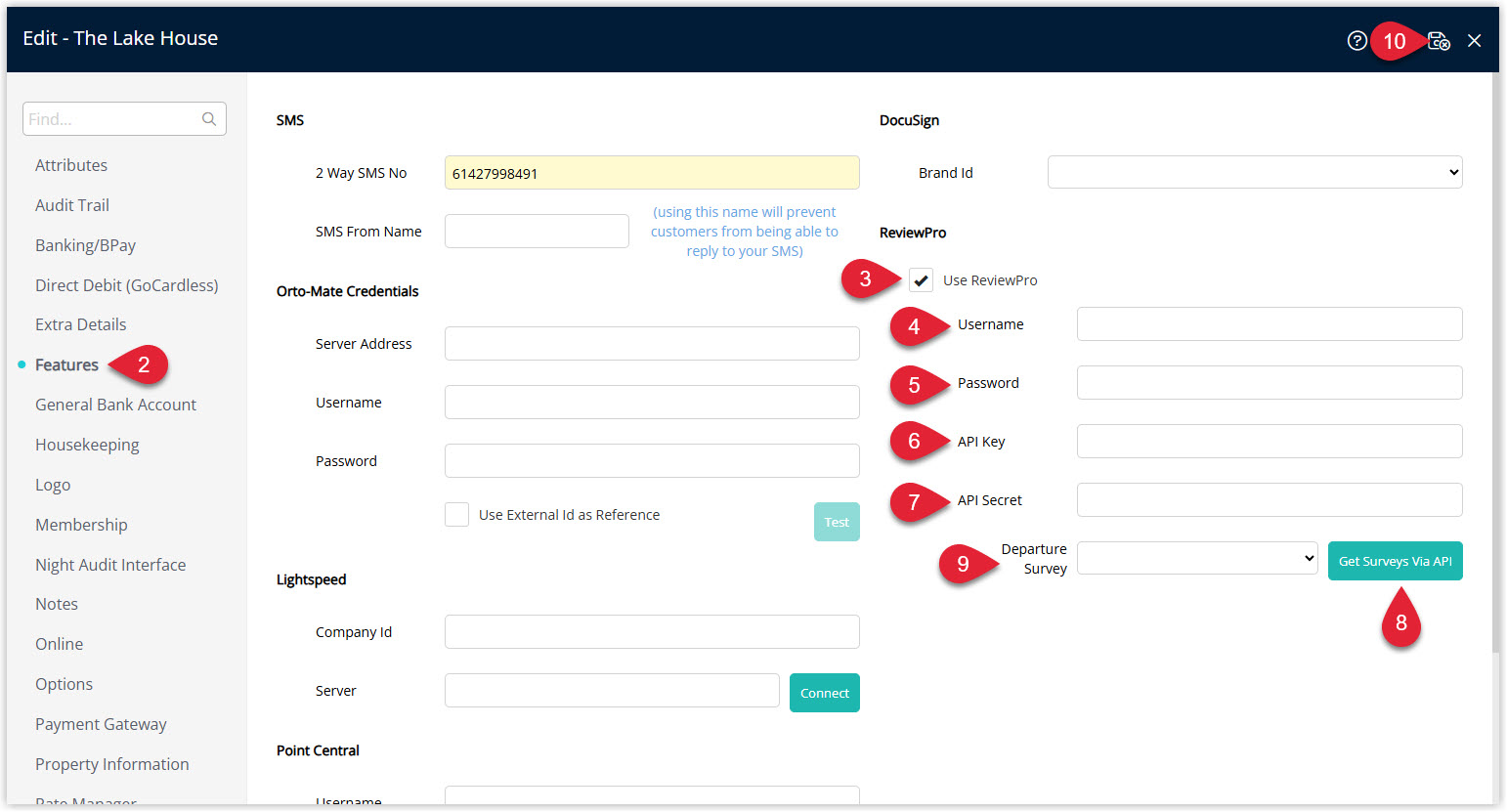The height and width of the screenshot is (812, 1507).
Task: Select Extra Details in sidebar
Action: tap(80, 324)
